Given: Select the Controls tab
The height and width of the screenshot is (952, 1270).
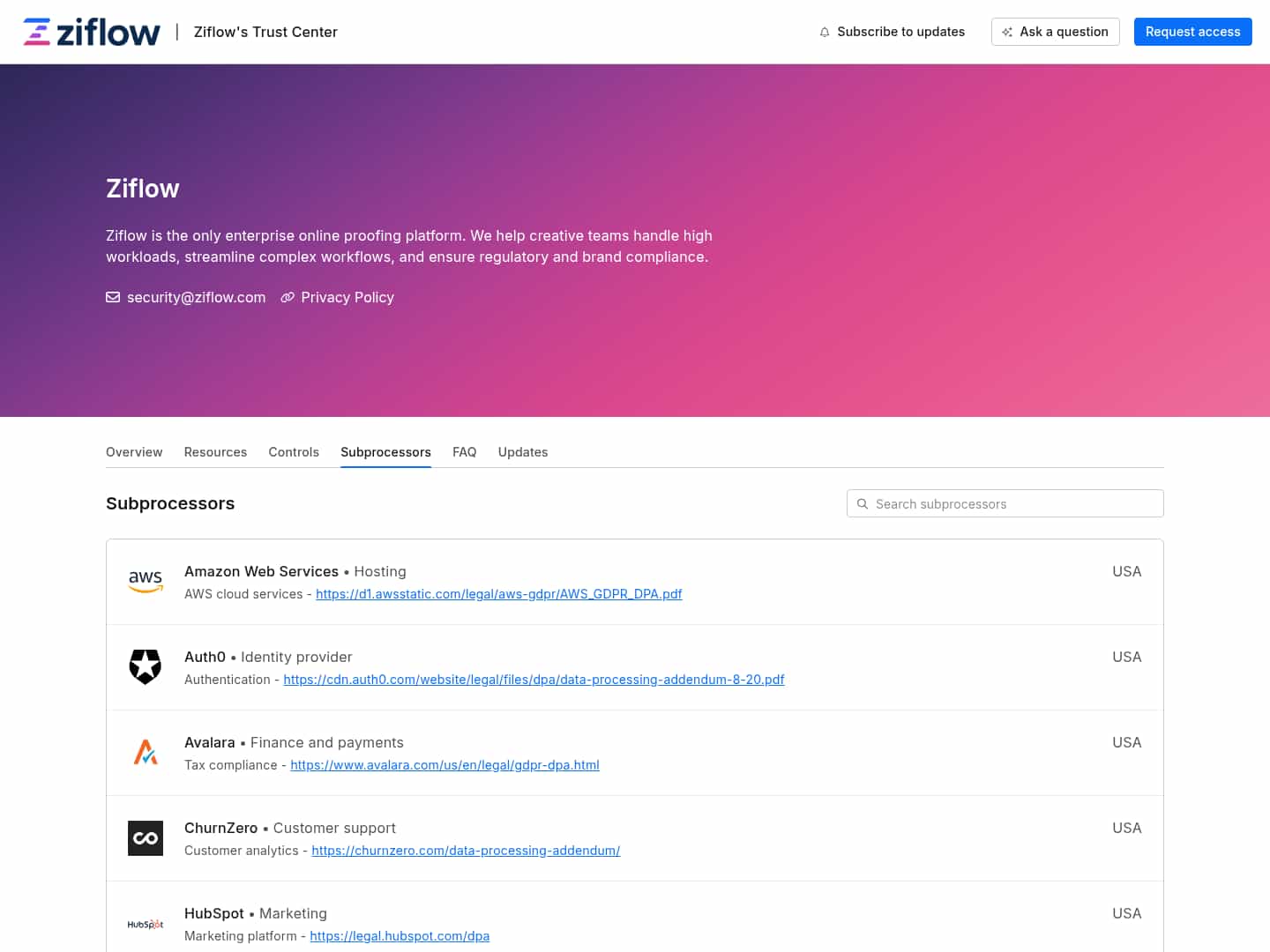Looking at the screenshot, I should point(294,451).
